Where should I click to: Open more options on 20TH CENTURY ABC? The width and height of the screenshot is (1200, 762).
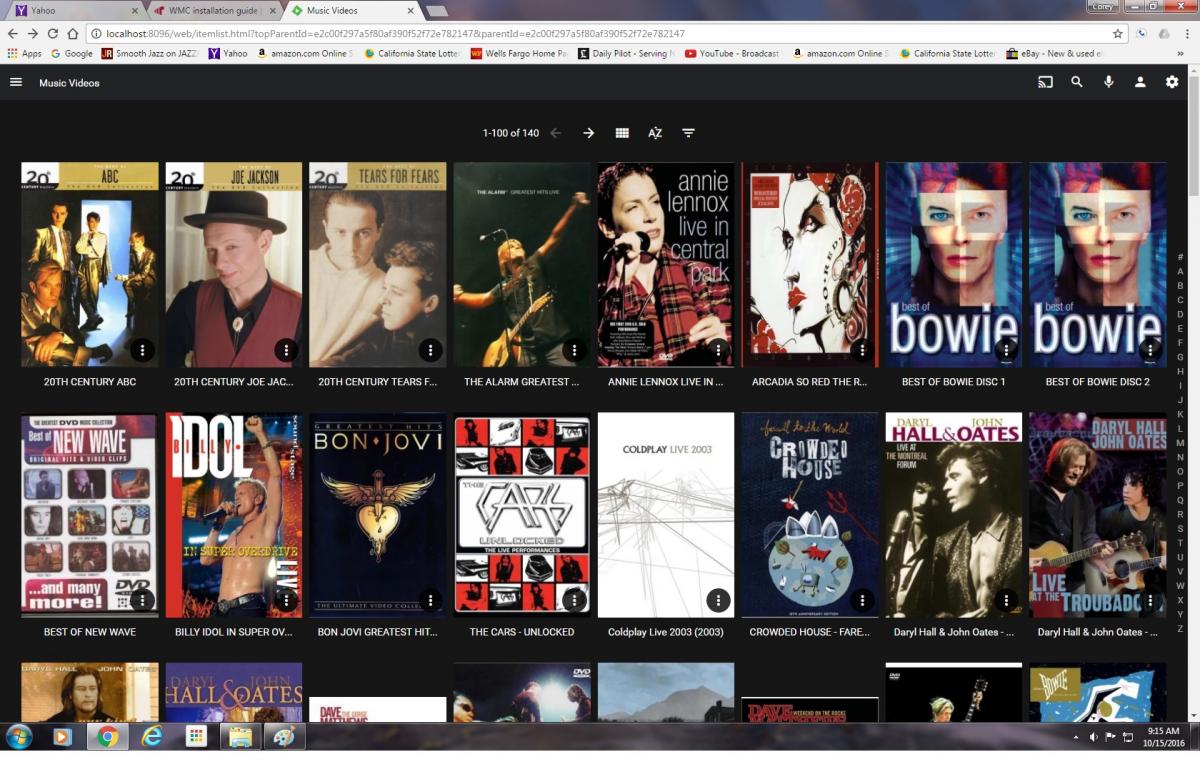click(x=142, y=350)
